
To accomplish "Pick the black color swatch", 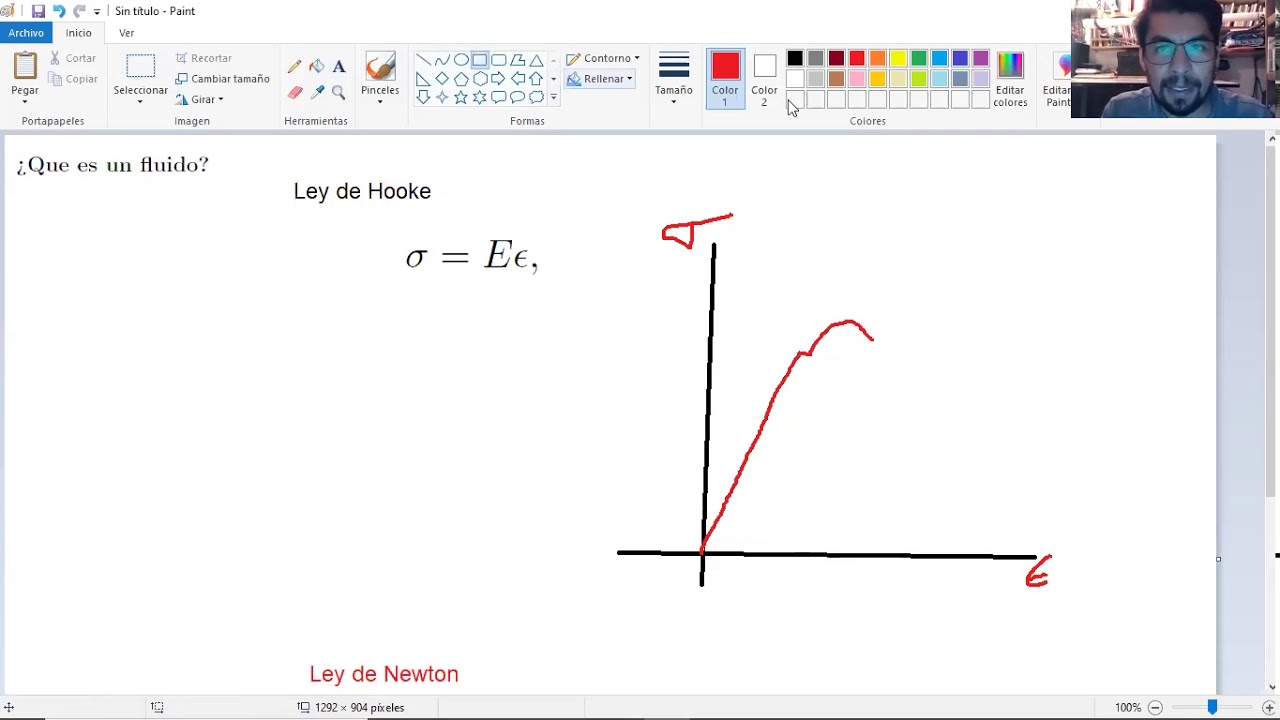I will 795,59.
